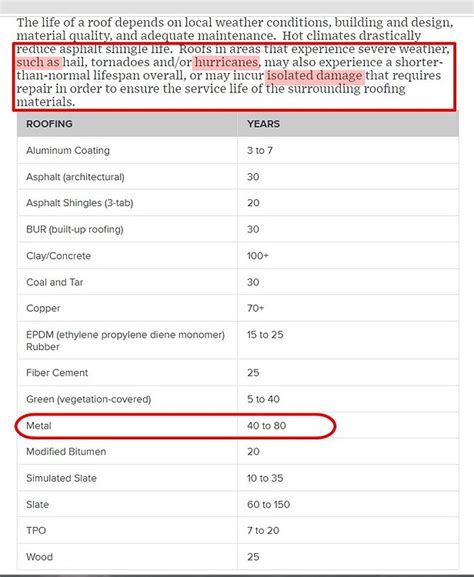Image resolution: width=474 pixels, height=577 pixels.
Task: Click the highlighted word hurricanes
Action: coord(226,62)
